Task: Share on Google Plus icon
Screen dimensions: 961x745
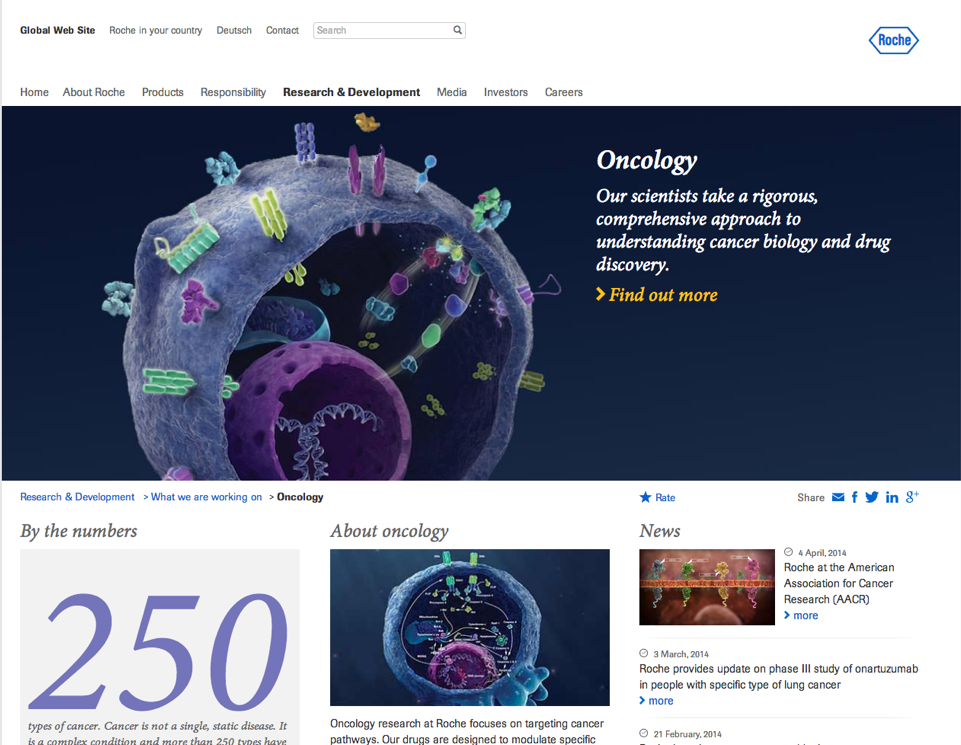Action: [x=912, y=497]
